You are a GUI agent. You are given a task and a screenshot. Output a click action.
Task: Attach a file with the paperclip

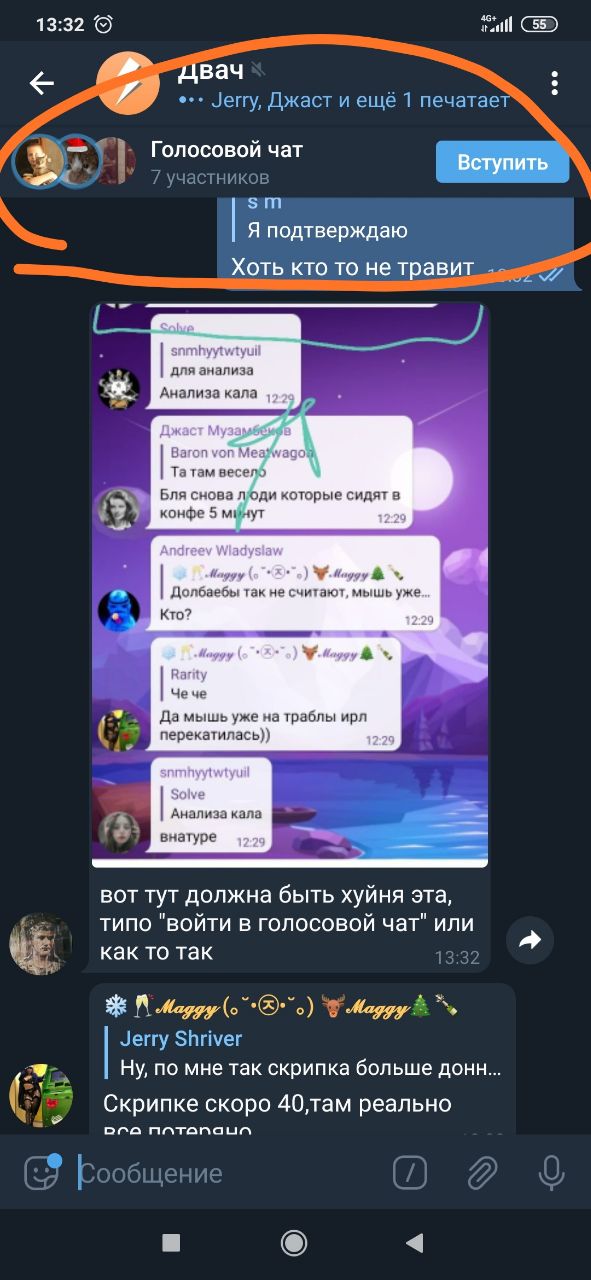[x=483, y=1172]
